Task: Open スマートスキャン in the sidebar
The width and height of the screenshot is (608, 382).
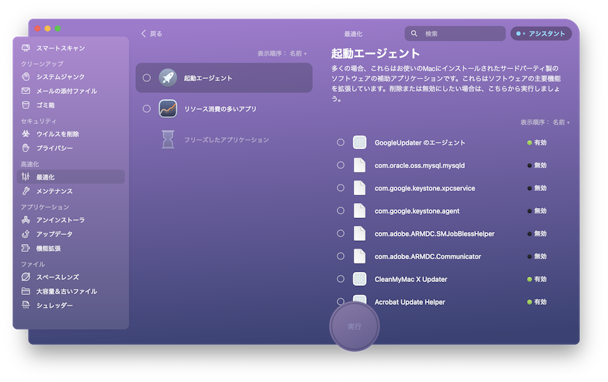Action: pos(60,48)
